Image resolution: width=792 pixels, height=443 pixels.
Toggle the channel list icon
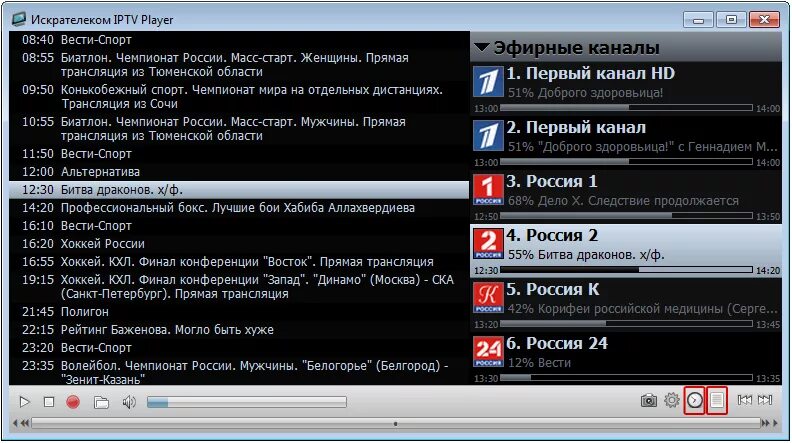(717, 401)
